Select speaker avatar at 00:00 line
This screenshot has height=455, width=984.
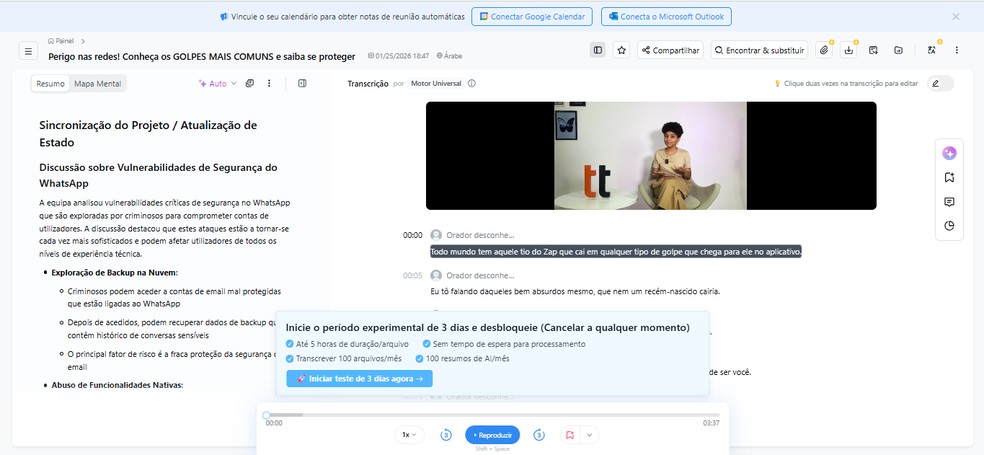pos(436,235)
